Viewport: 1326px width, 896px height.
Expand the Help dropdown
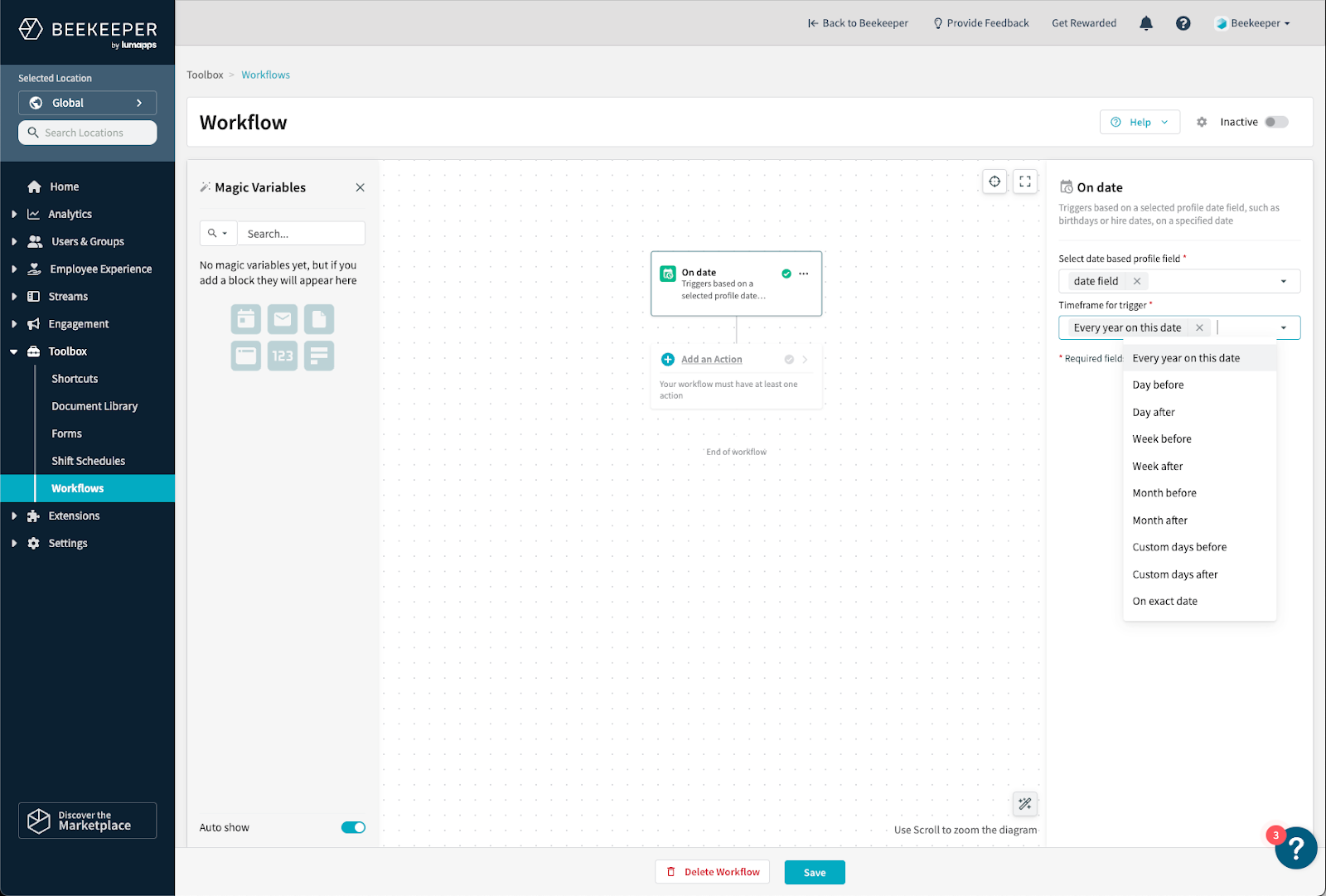coord(1140,122)
